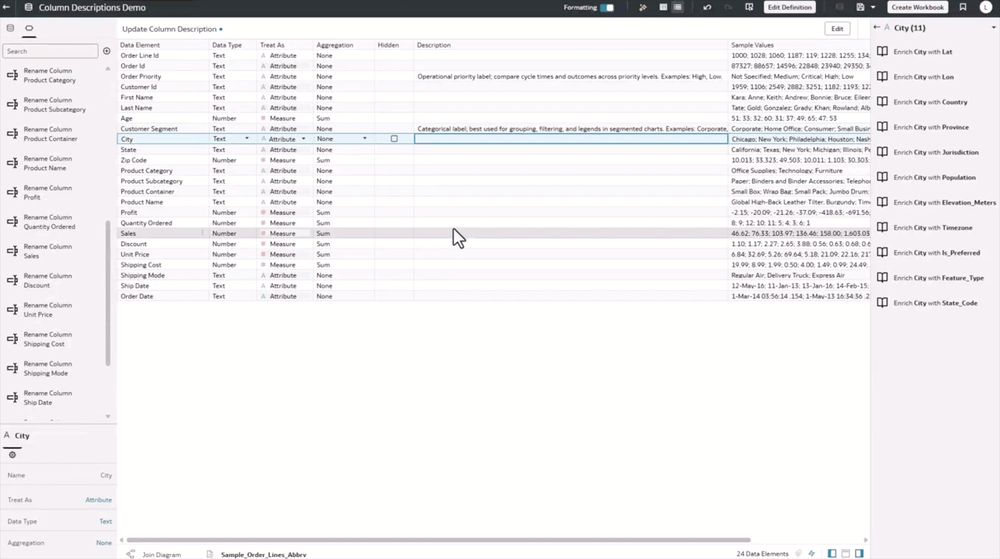Click the Edit Definition button
Viewport: 1000px width, 559px height.
click(x=790, y=7)
